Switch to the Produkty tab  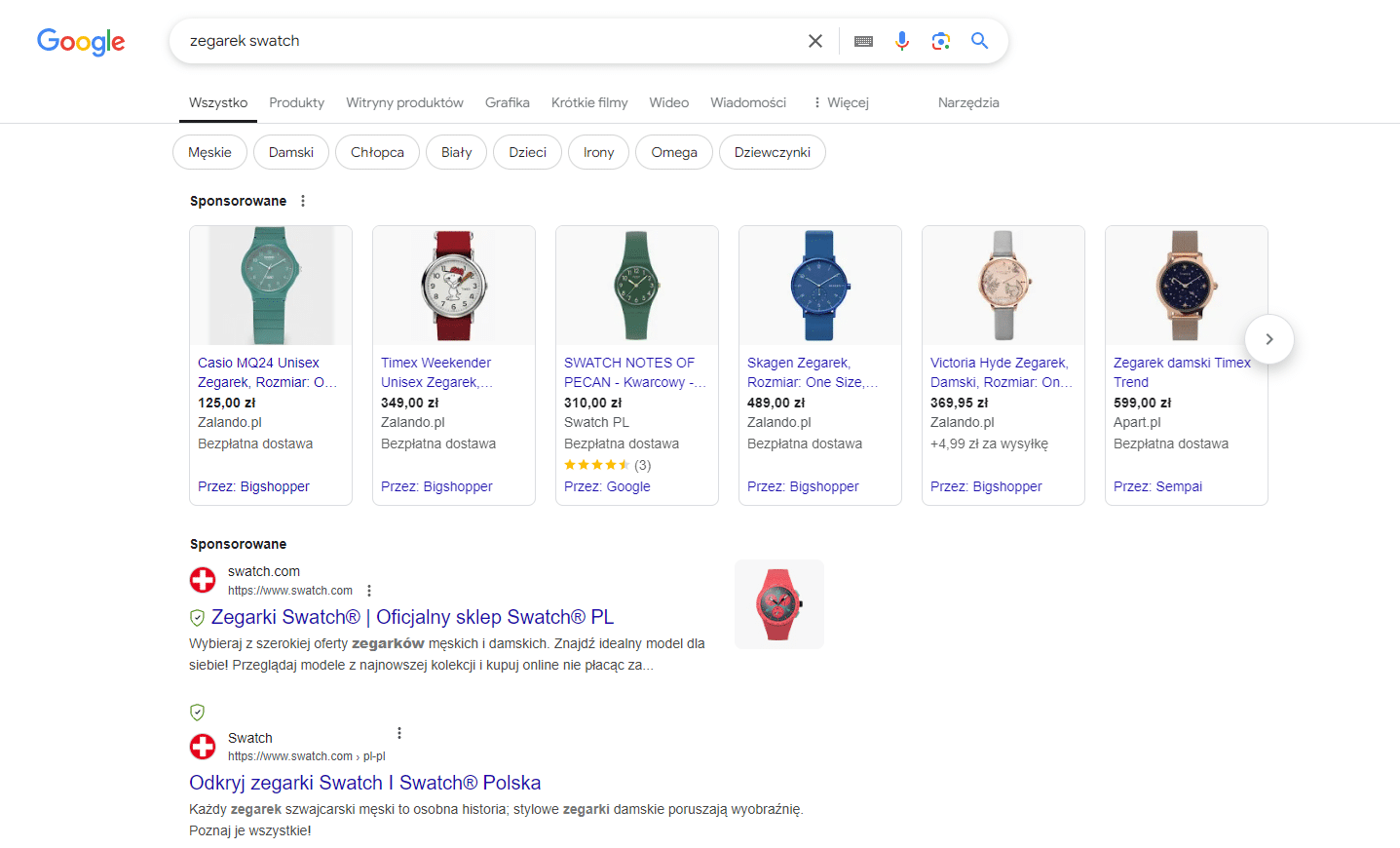[x=296, y=102]
